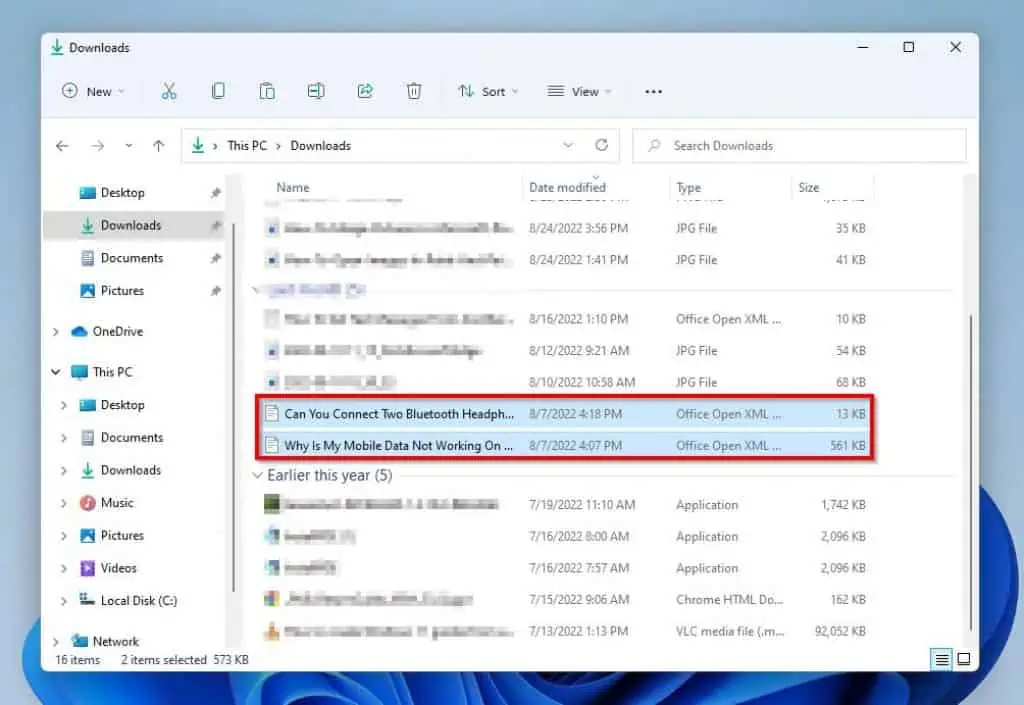Open the pinned Documents folder with the pin icon

(x=134, y=258)
